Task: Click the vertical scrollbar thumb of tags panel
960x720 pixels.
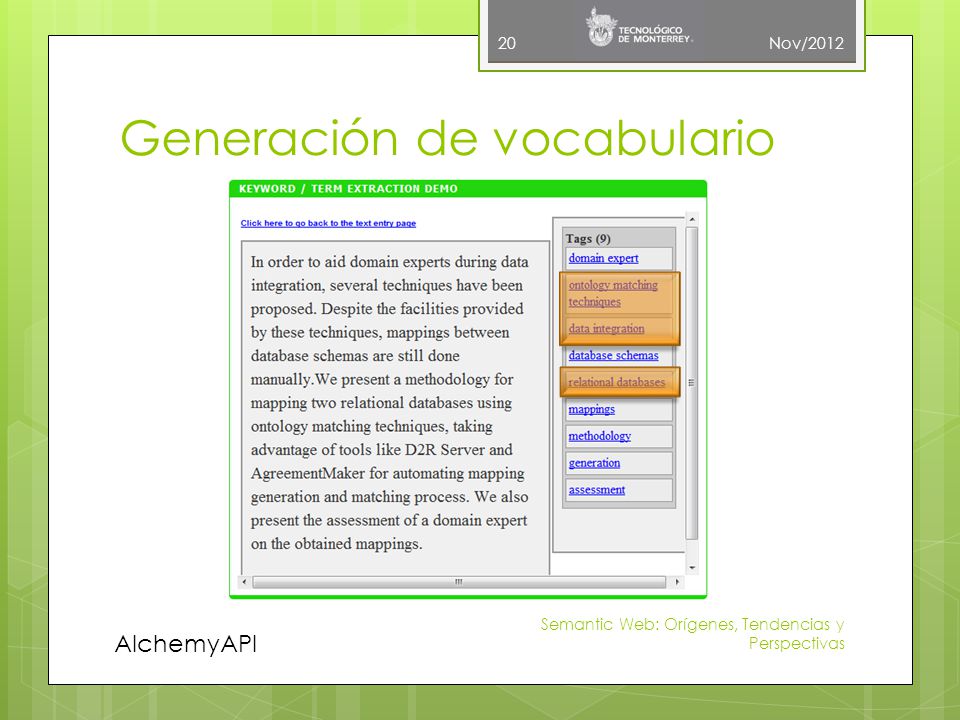Action: [692, 383]
